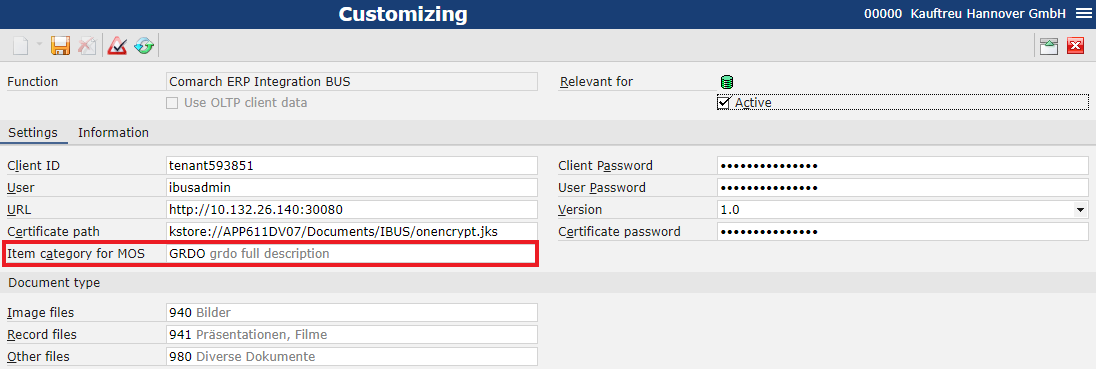Open the Version dropdown
The height and width of the screenshot is (369, 1096).
[x=1080, y=209]
